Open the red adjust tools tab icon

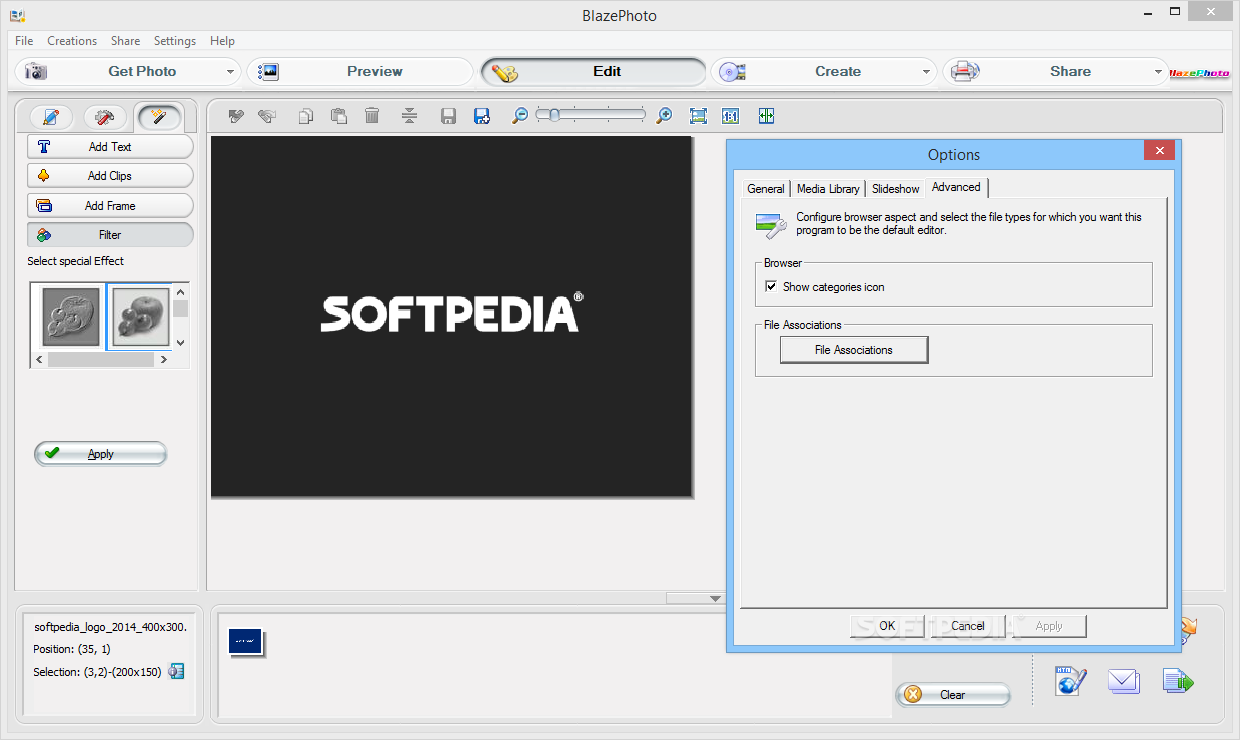tap(105, 117)
